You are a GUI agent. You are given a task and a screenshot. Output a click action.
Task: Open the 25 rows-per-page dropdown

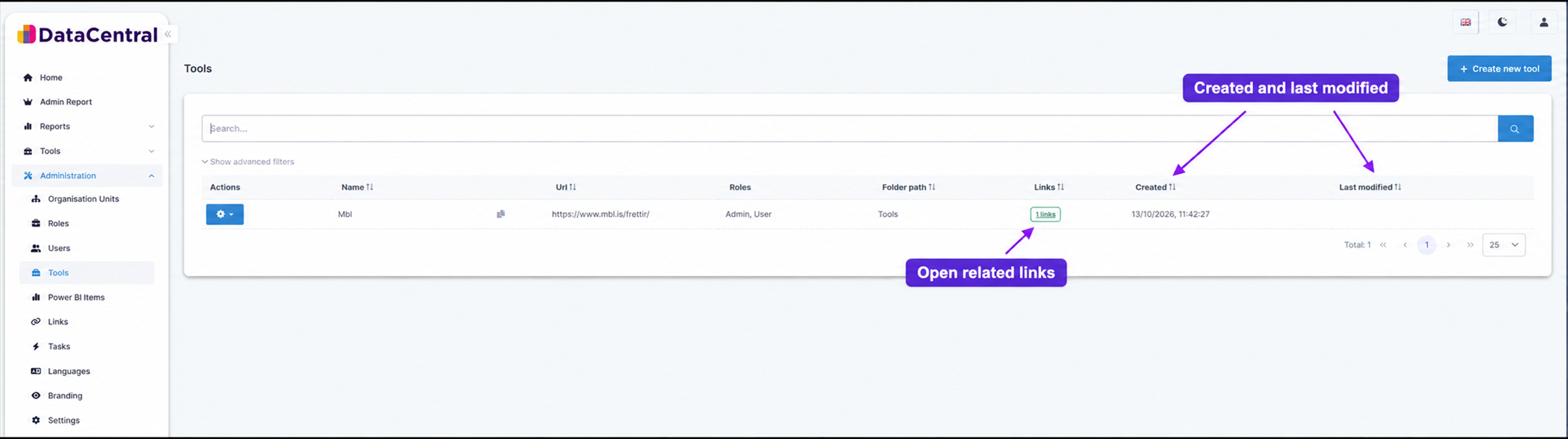coord(1504,245)
